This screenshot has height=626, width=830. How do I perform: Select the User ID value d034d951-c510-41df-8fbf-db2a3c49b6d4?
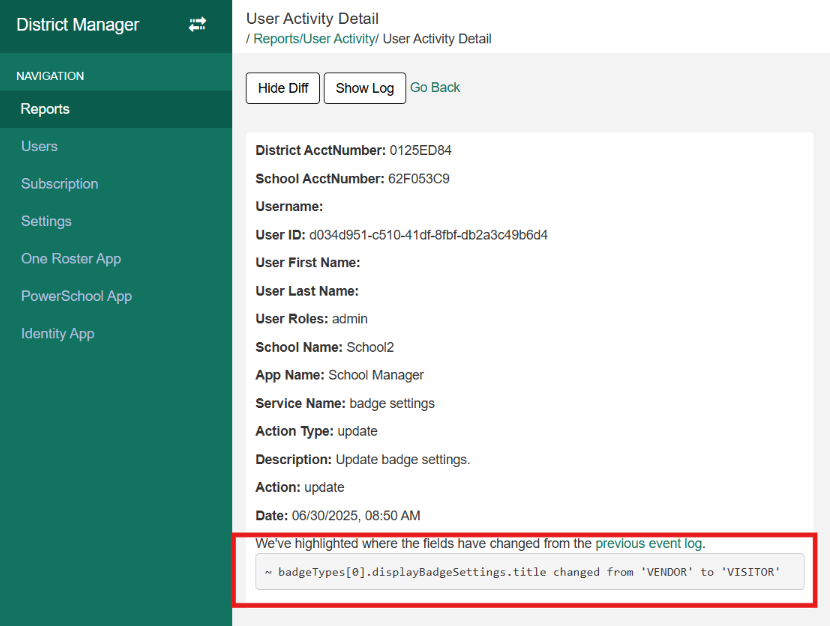428,235
